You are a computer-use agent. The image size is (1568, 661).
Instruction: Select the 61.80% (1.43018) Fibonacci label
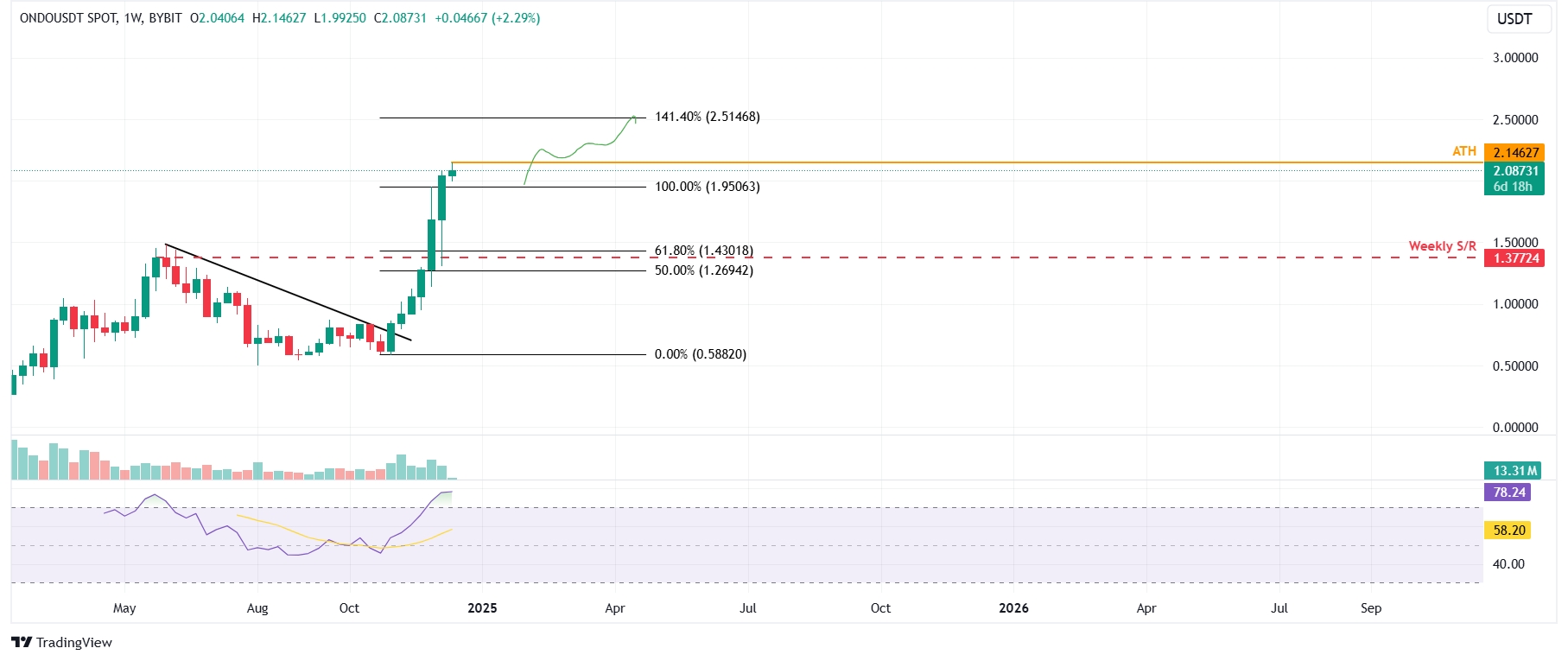click(703, 251)
